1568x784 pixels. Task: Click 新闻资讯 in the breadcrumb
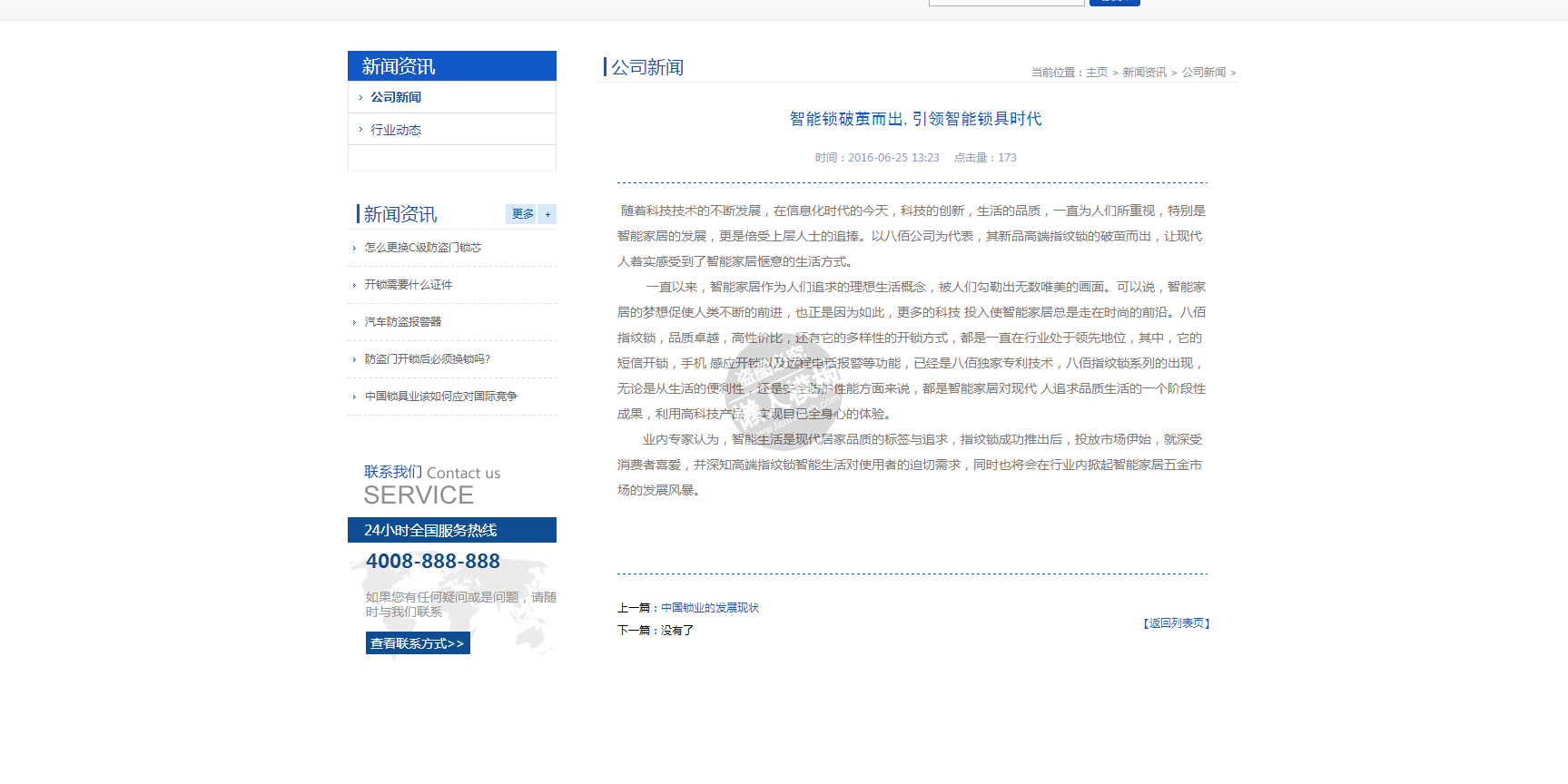coord(1144,73)
